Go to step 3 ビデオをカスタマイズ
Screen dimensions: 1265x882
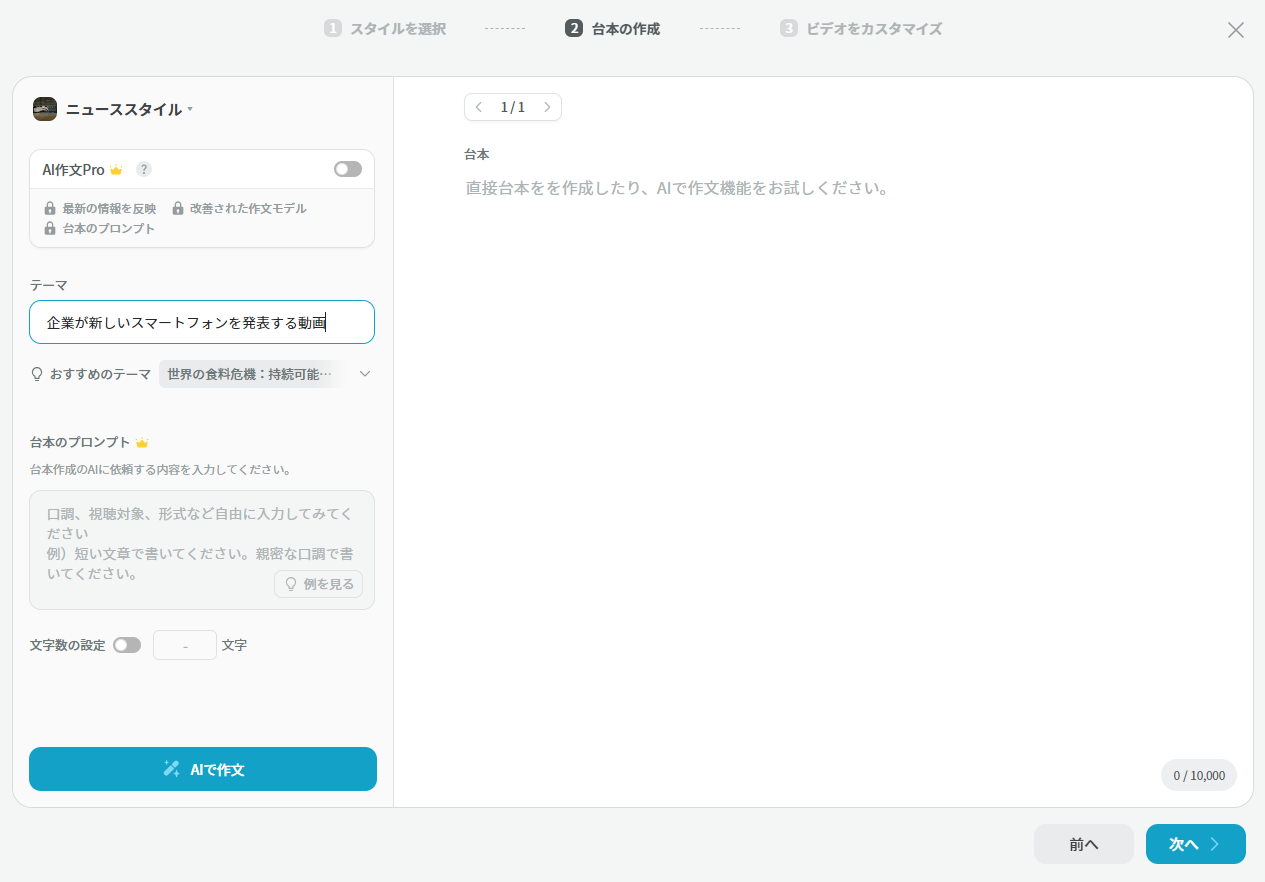tap(861, 29)
